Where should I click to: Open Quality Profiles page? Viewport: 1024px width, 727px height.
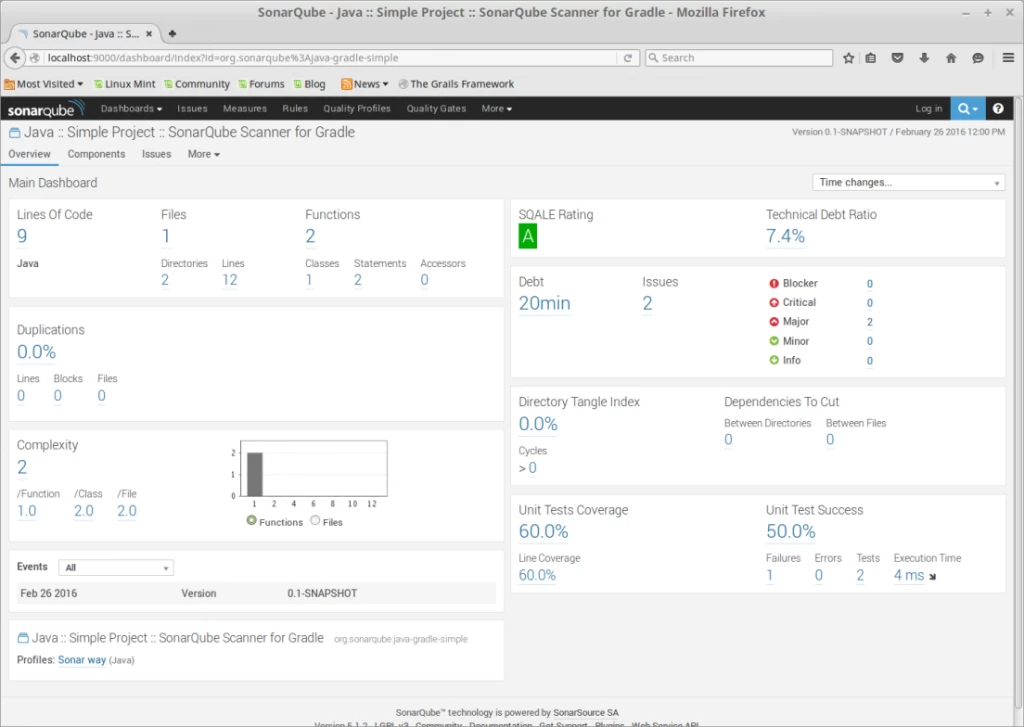tap(357, 108)
